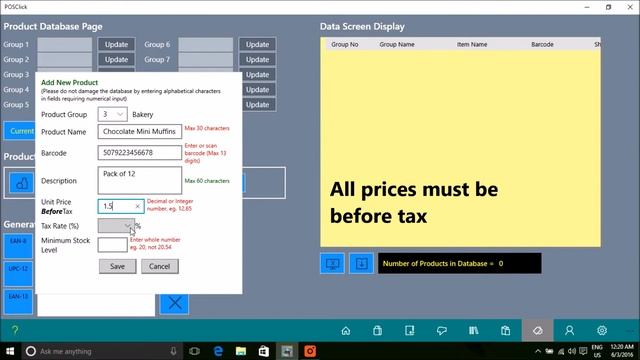
Task: Click the Group Name column header
Action: pos(397,44)
